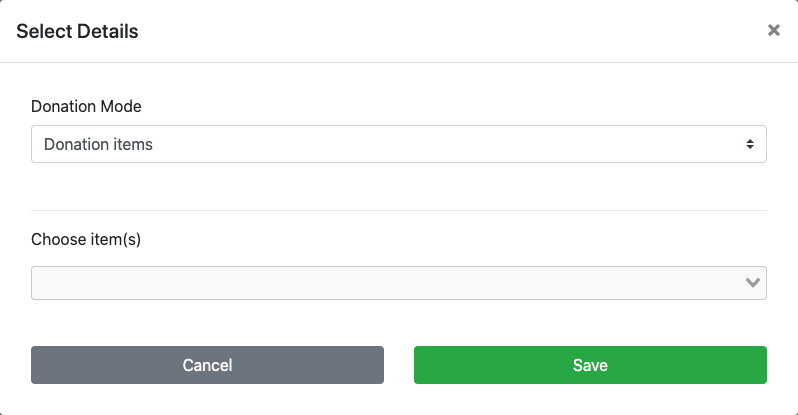The height and width of the screenshot is (415, 798).
Task: Show available items via down chevron
Action: coord(754,283)
